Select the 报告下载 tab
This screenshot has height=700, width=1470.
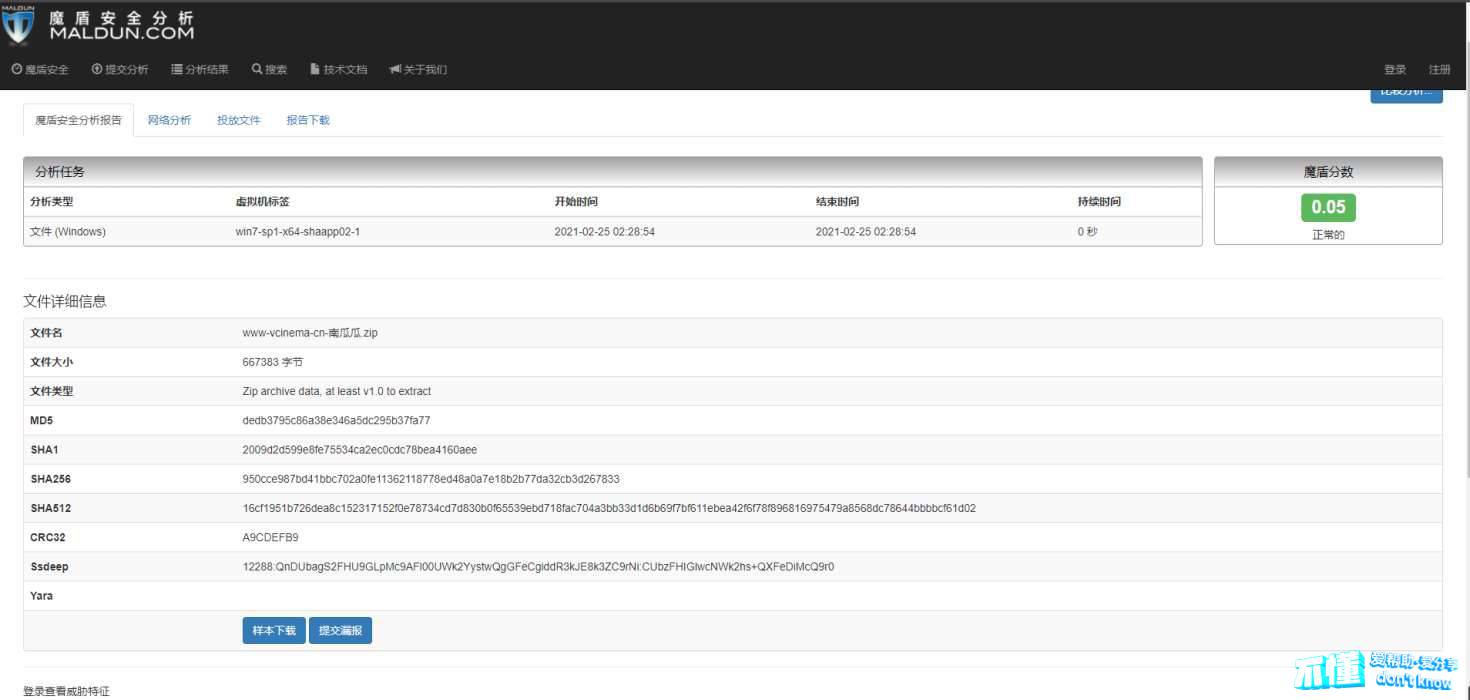tap(308, 120)
